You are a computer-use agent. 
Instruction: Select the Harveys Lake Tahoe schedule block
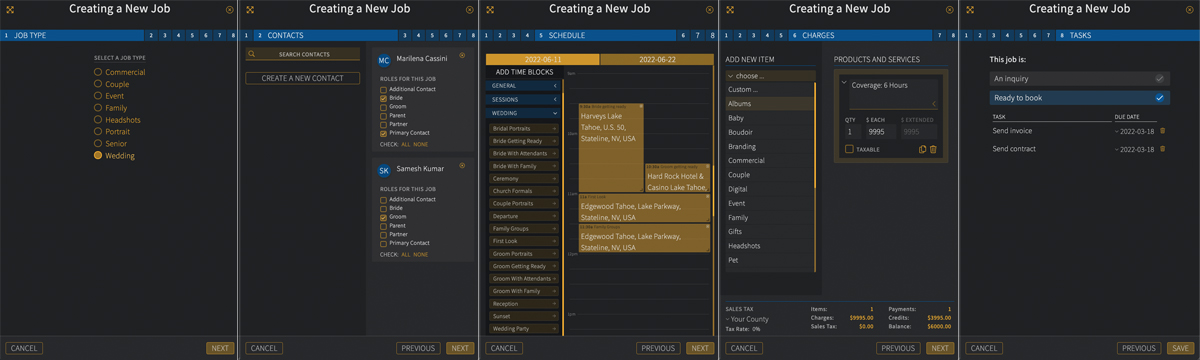(610, 148)
